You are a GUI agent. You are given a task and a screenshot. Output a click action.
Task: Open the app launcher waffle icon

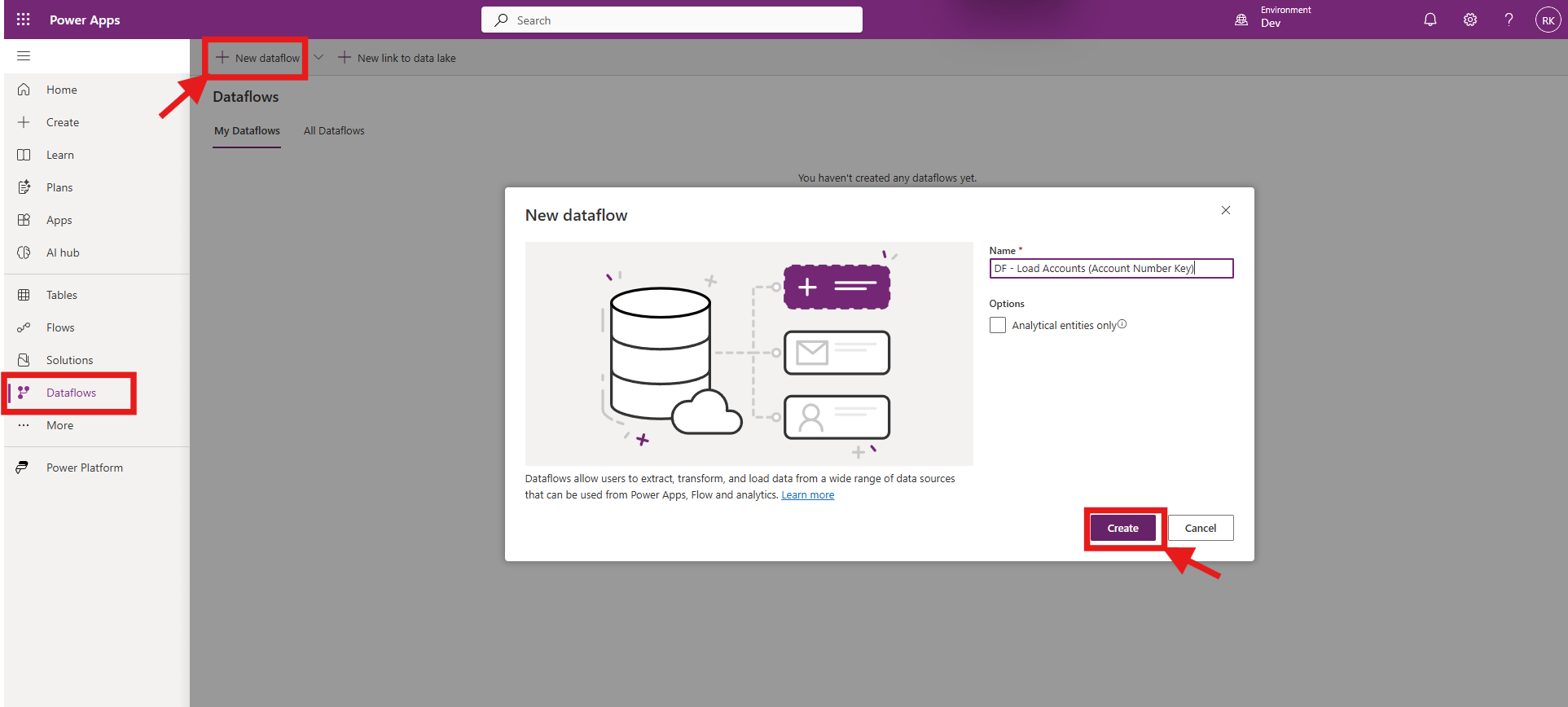click(x=23, y=20)
